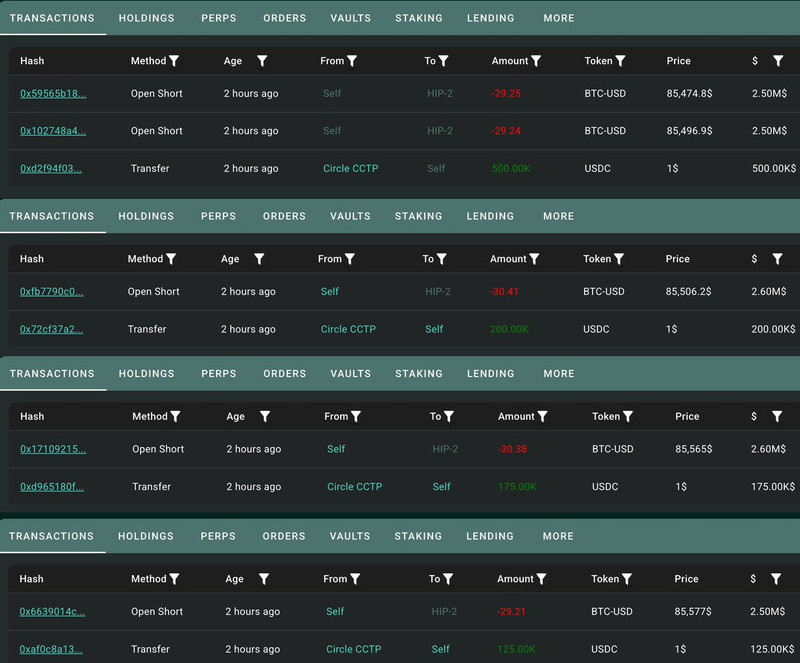Open Amount filter in the 200.00K transfer table
Viewport: 800px width, 663px height.
pos(534,259)
